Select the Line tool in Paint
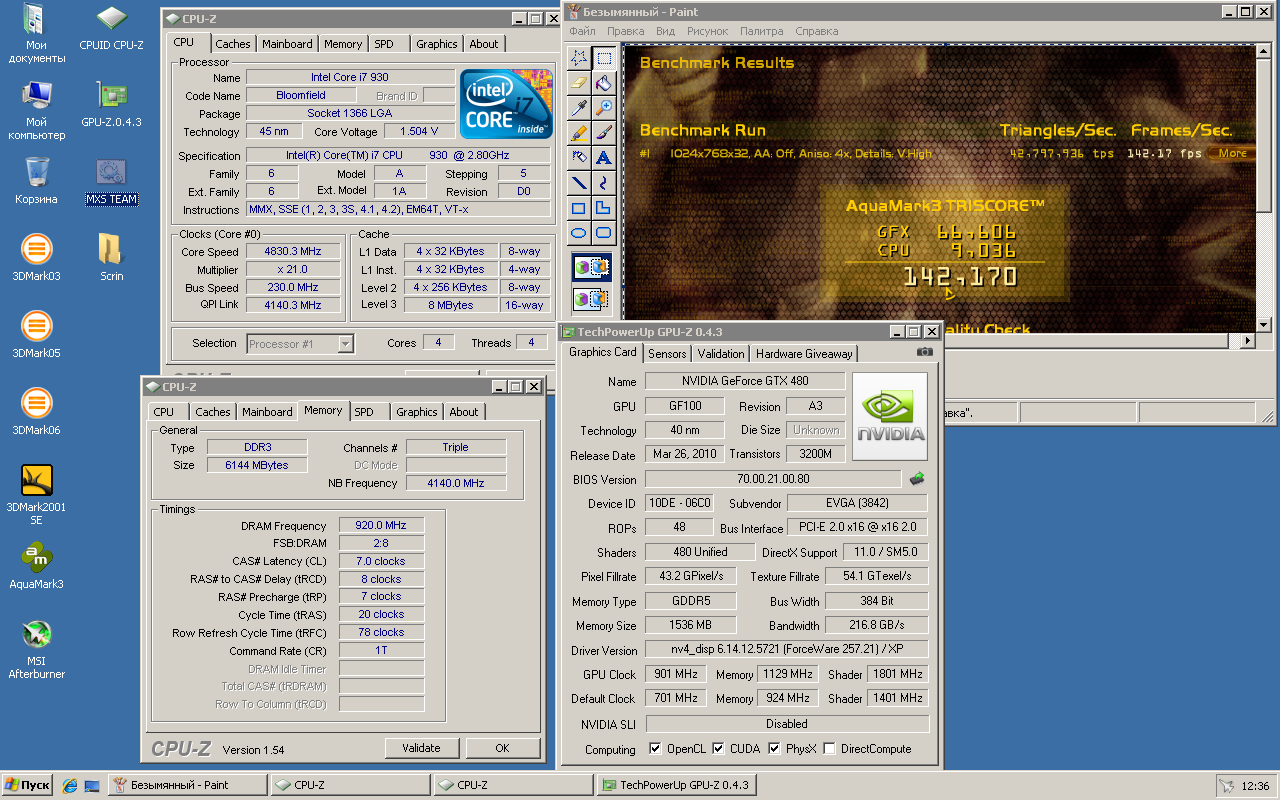Screen dimensions: 1280x800 (x=579, y=183)
